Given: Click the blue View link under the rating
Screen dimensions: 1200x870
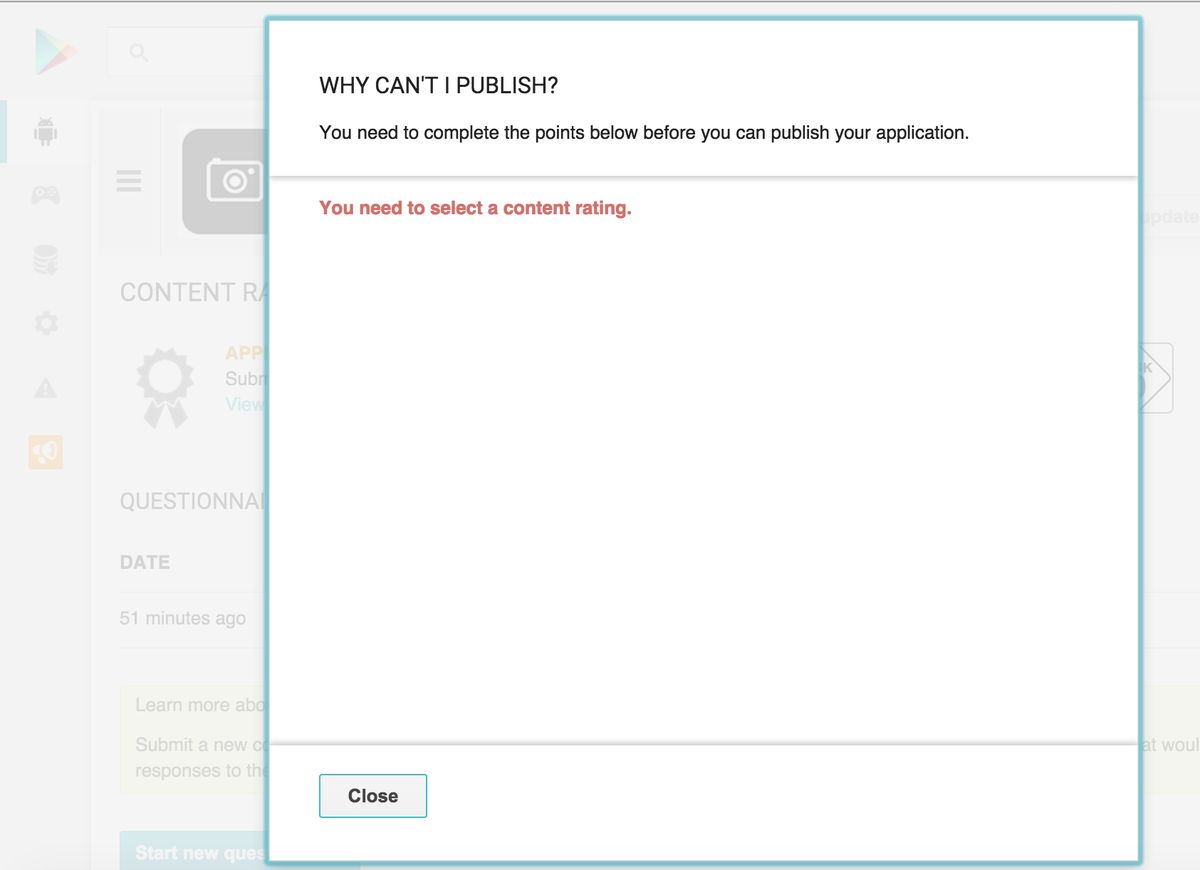Looking at the screenshot, I should point(245,405).
